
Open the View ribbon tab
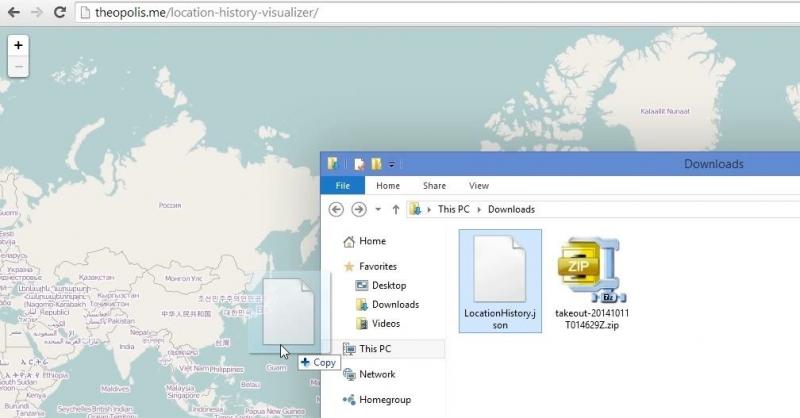(x=479, y=186)
